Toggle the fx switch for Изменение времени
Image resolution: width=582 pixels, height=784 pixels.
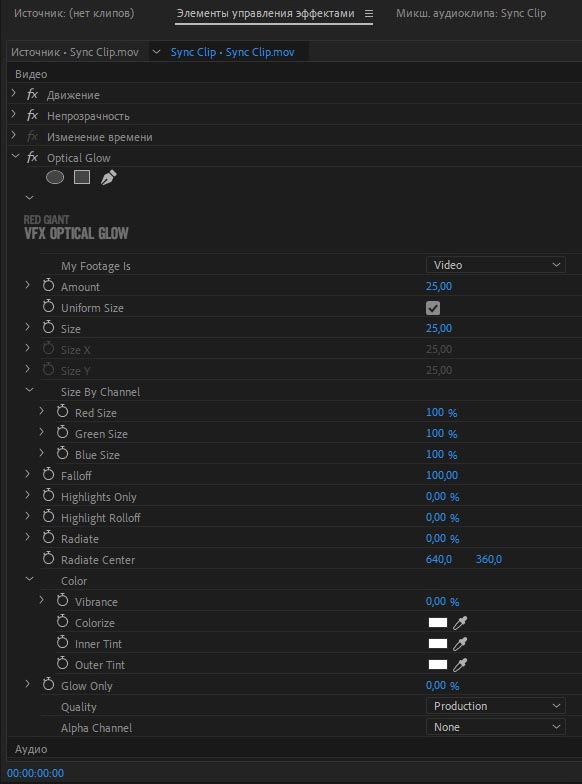click(32, 136)
